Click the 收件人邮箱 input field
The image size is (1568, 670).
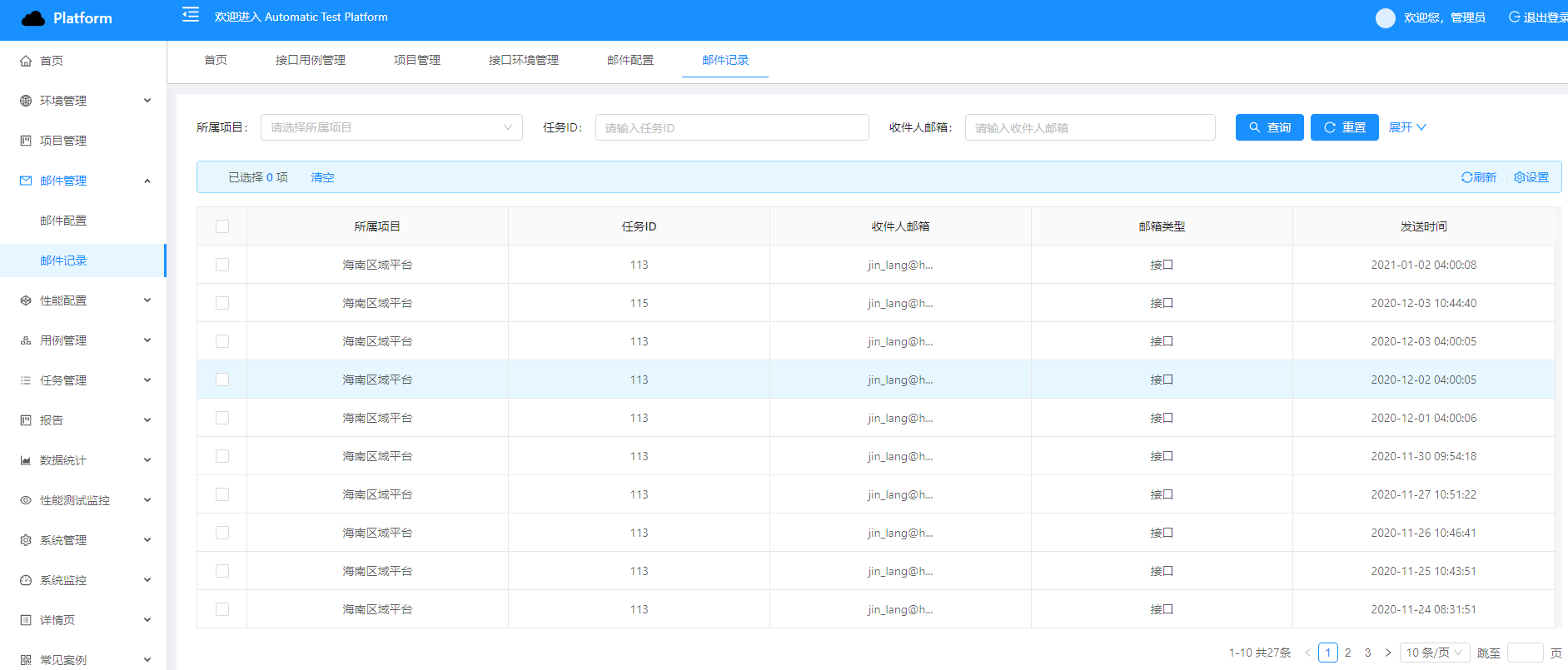(x=1089, y=127)
